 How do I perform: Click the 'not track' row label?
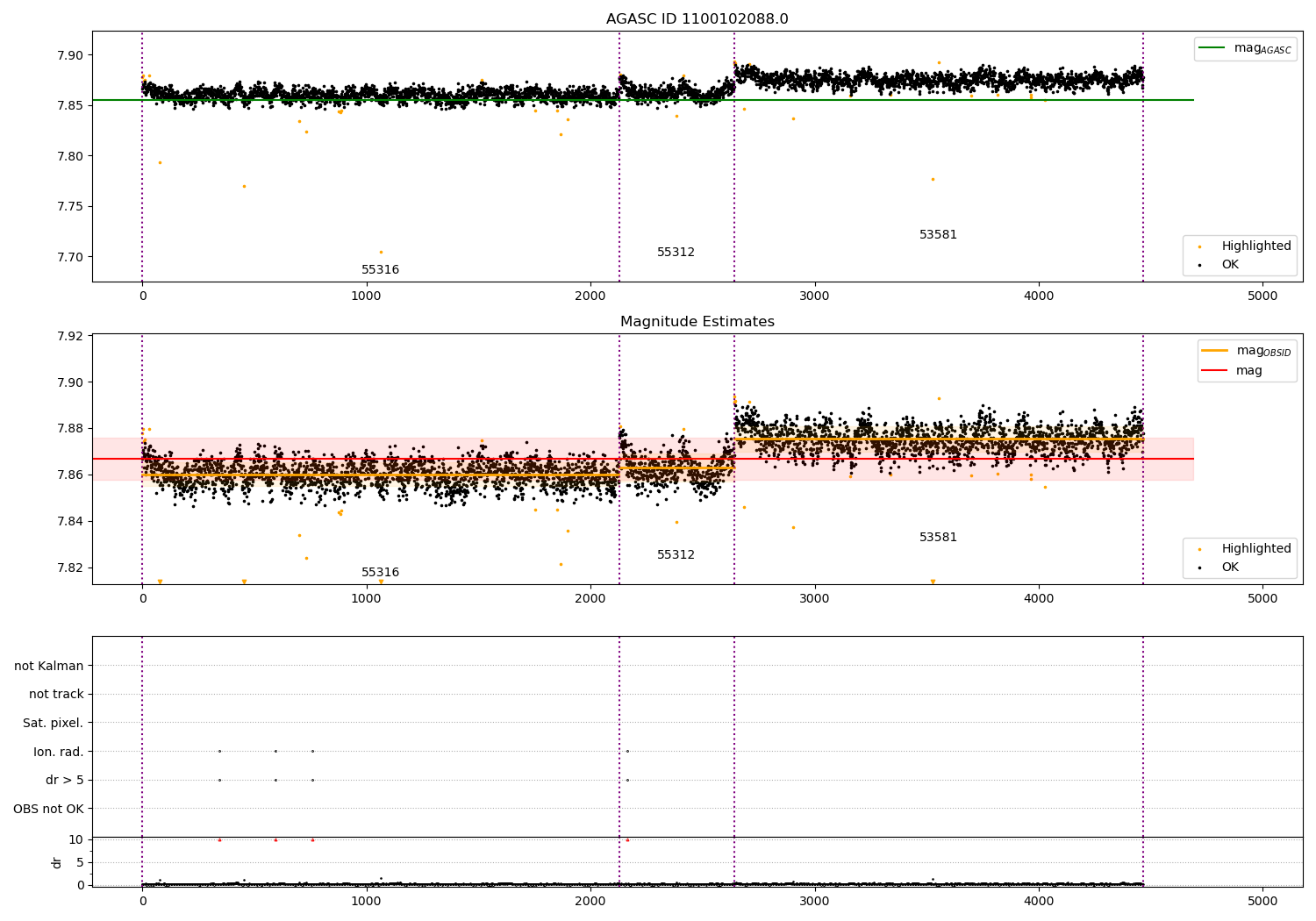click(x=56, y=695)
